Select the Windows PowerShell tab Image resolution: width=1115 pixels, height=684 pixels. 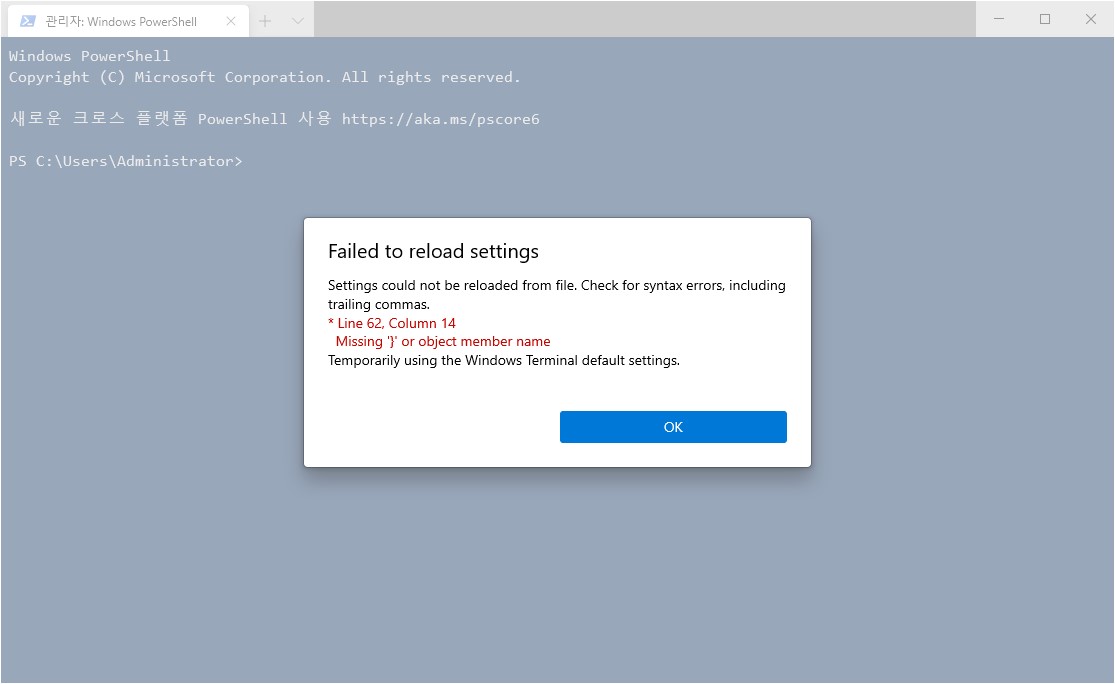tap(129, 21)
